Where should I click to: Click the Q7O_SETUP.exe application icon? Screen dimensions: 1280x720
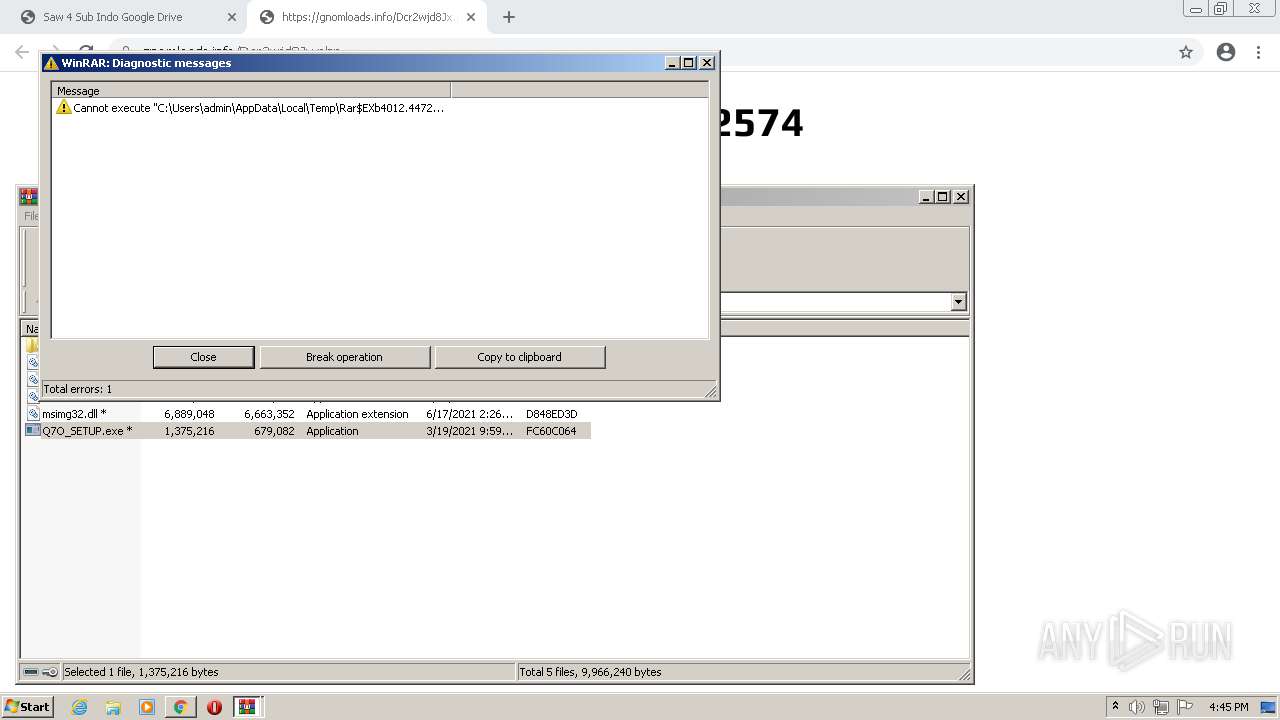[x=33, y=431]
